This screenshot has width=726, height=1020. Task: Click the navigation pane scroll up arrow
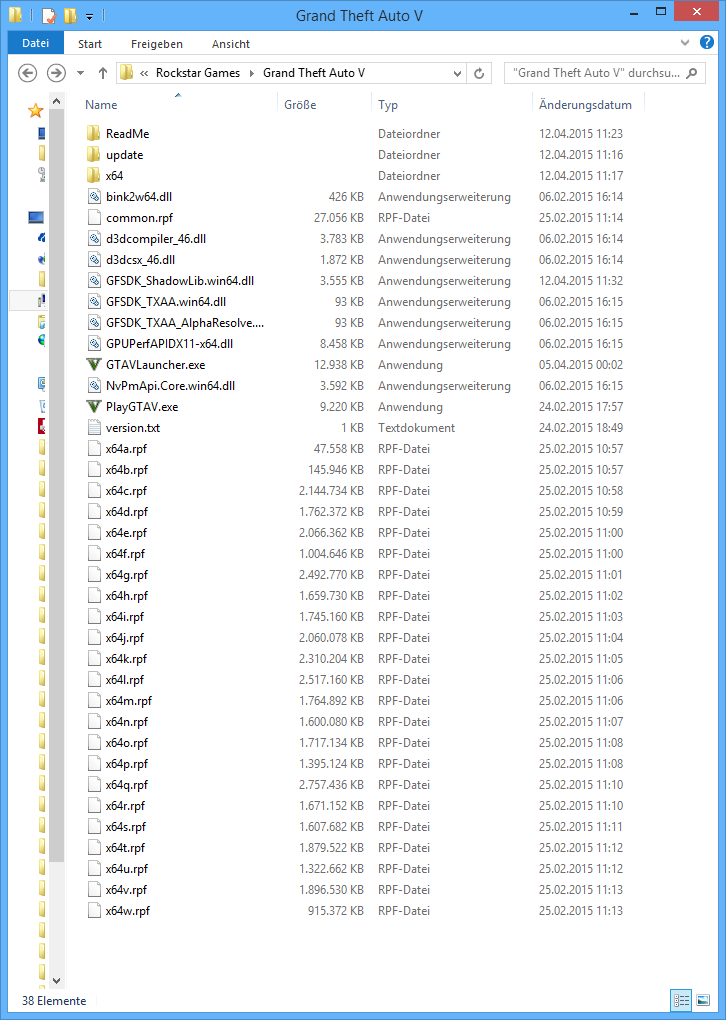[56, 101]
